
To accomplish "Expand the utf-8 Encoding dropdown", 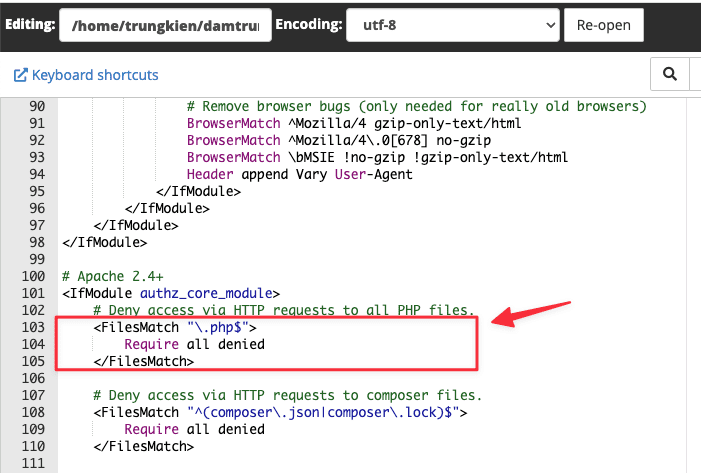I will (451, 25).
